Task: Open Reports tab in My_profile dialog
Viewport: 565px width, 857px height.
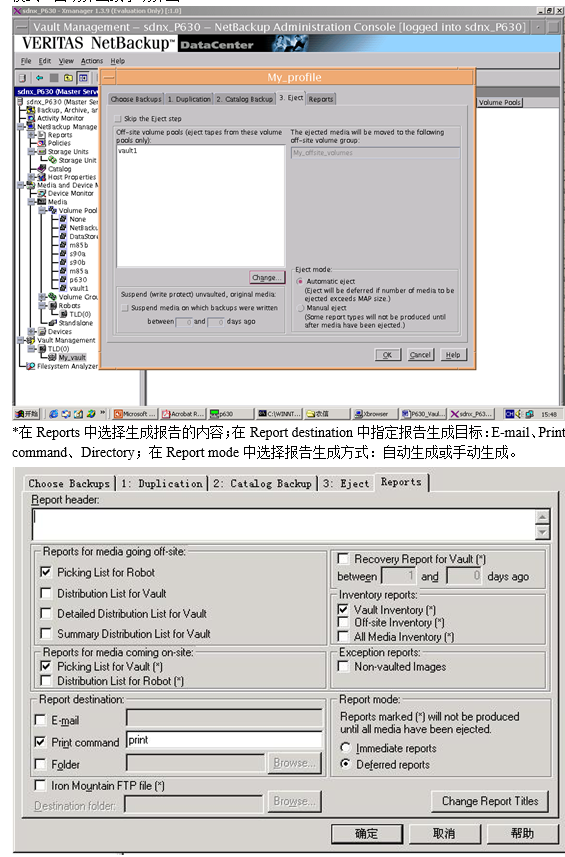Action: click(x=321, y=99)
